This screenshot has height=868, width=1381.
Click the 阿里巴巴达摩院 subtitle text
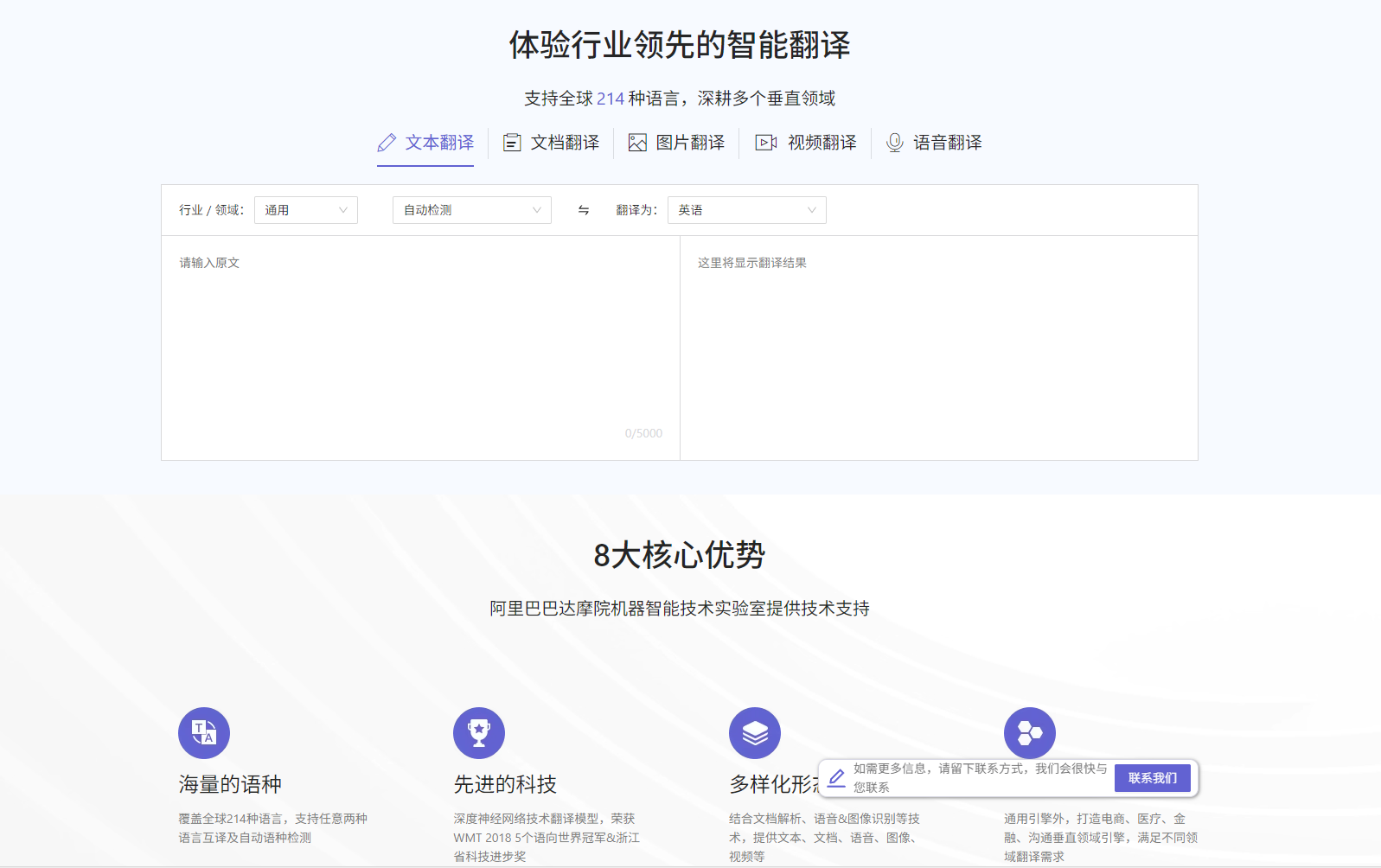[x=680, y=609]
